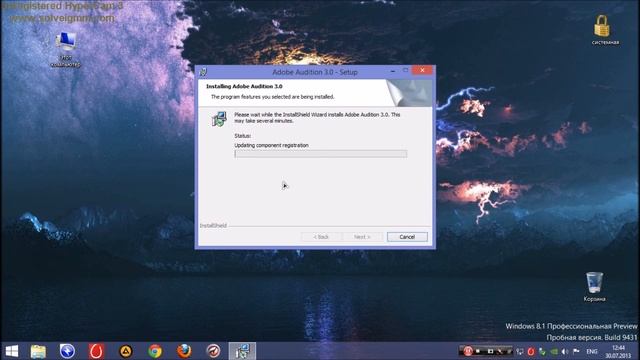Image resolution: width=640 pixels, height=360 pixels.
Task: Click the active installer taskbar button
Action: click(242, 351)
